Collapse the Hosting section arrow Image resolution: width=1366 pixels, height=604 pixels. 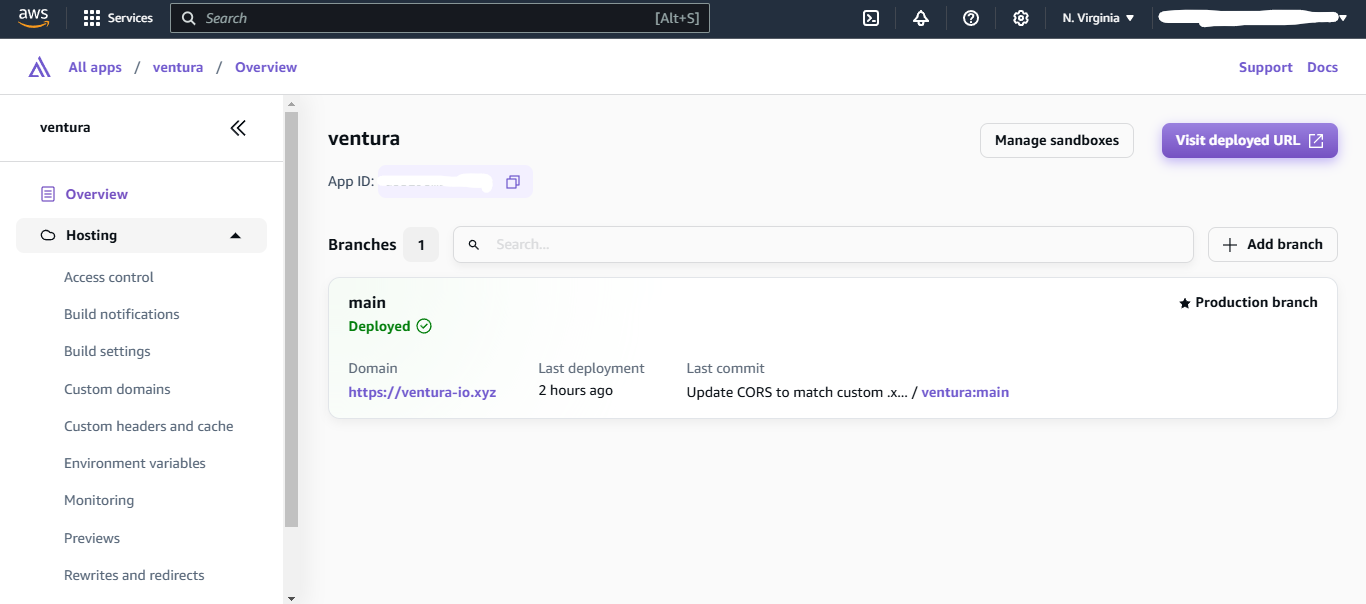(x=236, y=236)
